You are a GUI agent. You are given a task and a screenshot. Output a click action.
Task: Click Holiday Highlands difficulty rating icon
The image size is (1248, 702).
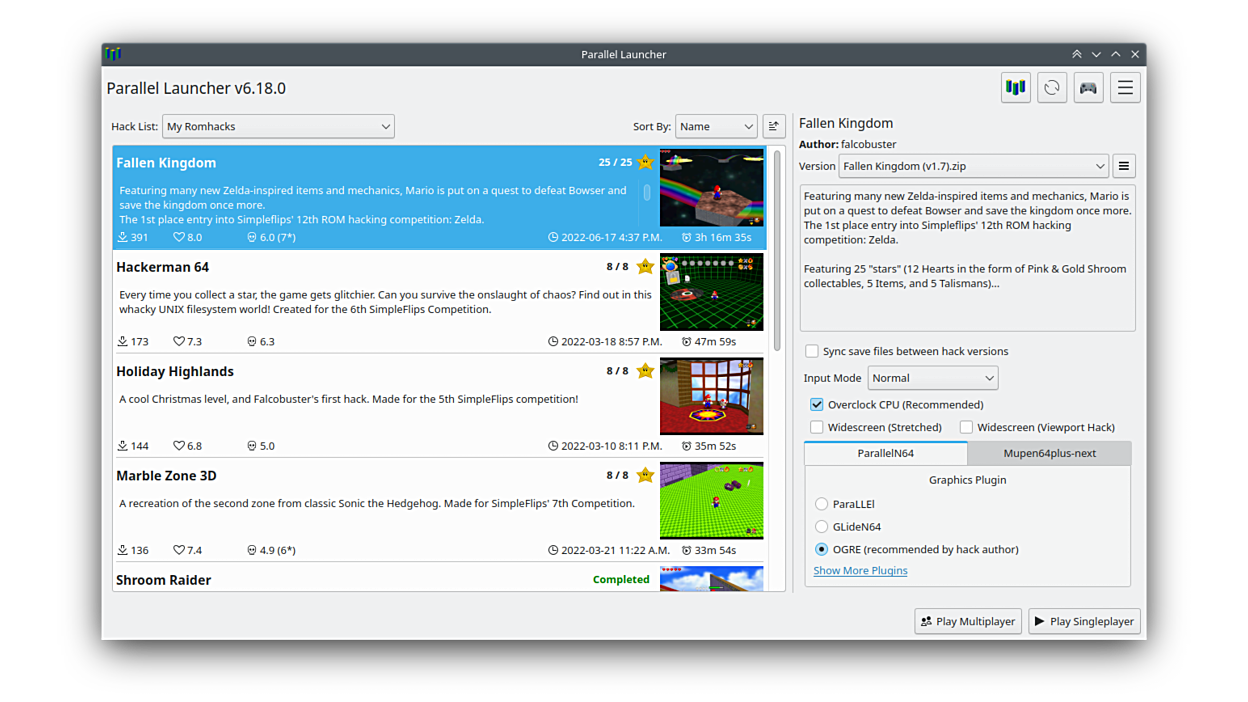(x=252, y=446)
